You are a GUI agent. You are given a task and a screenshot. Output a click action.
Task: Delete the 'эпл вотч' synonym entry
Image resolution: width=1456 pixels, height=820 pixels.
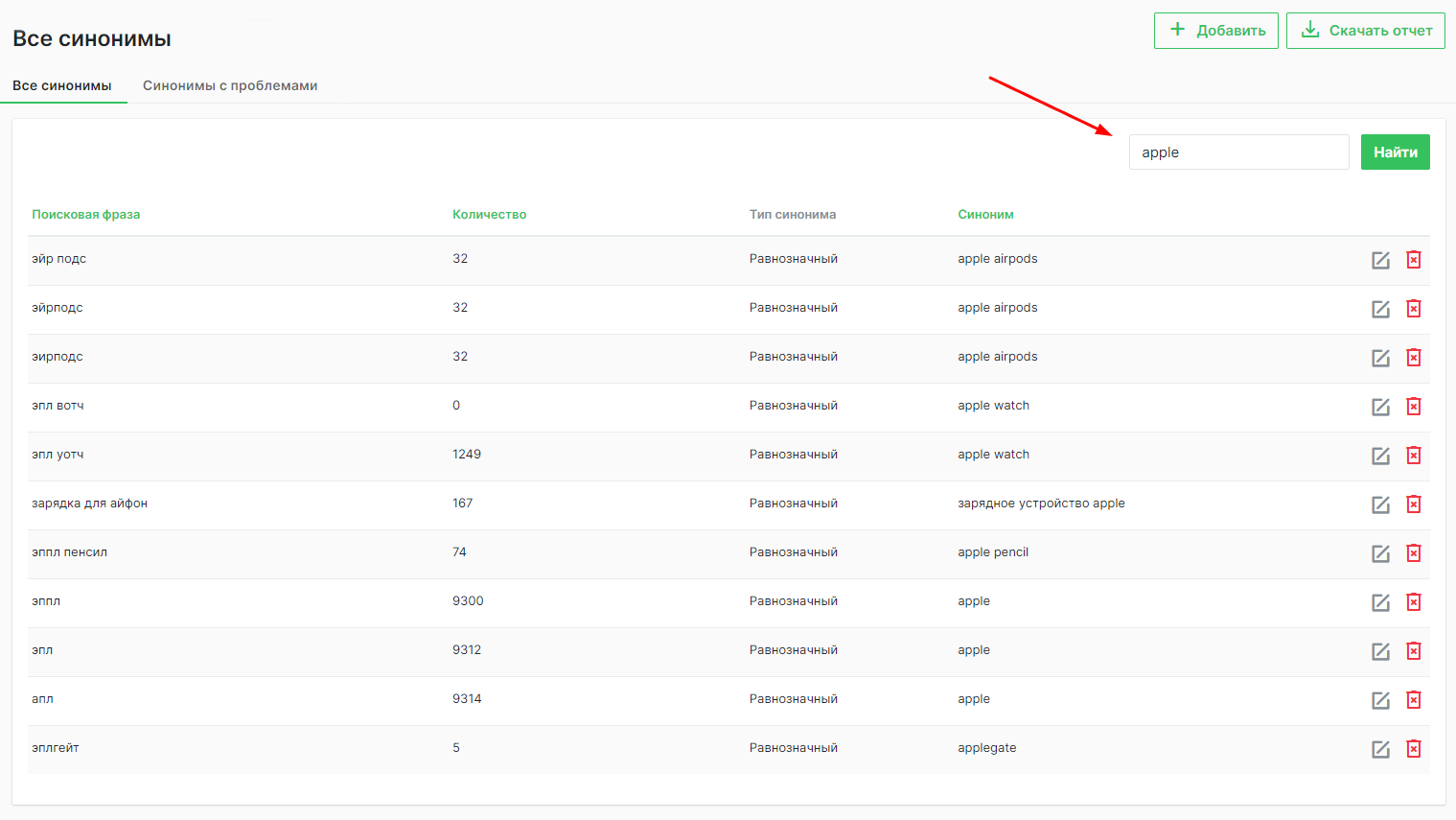[1413, 407]
